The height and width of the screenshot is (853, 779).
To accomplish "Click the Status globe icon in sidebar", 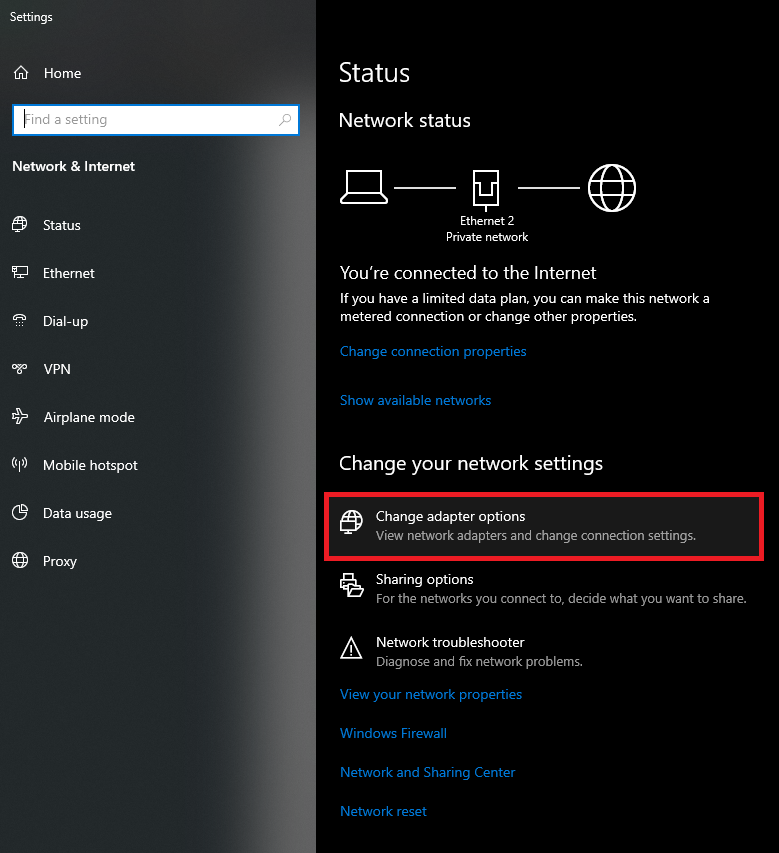I will 20,225.
